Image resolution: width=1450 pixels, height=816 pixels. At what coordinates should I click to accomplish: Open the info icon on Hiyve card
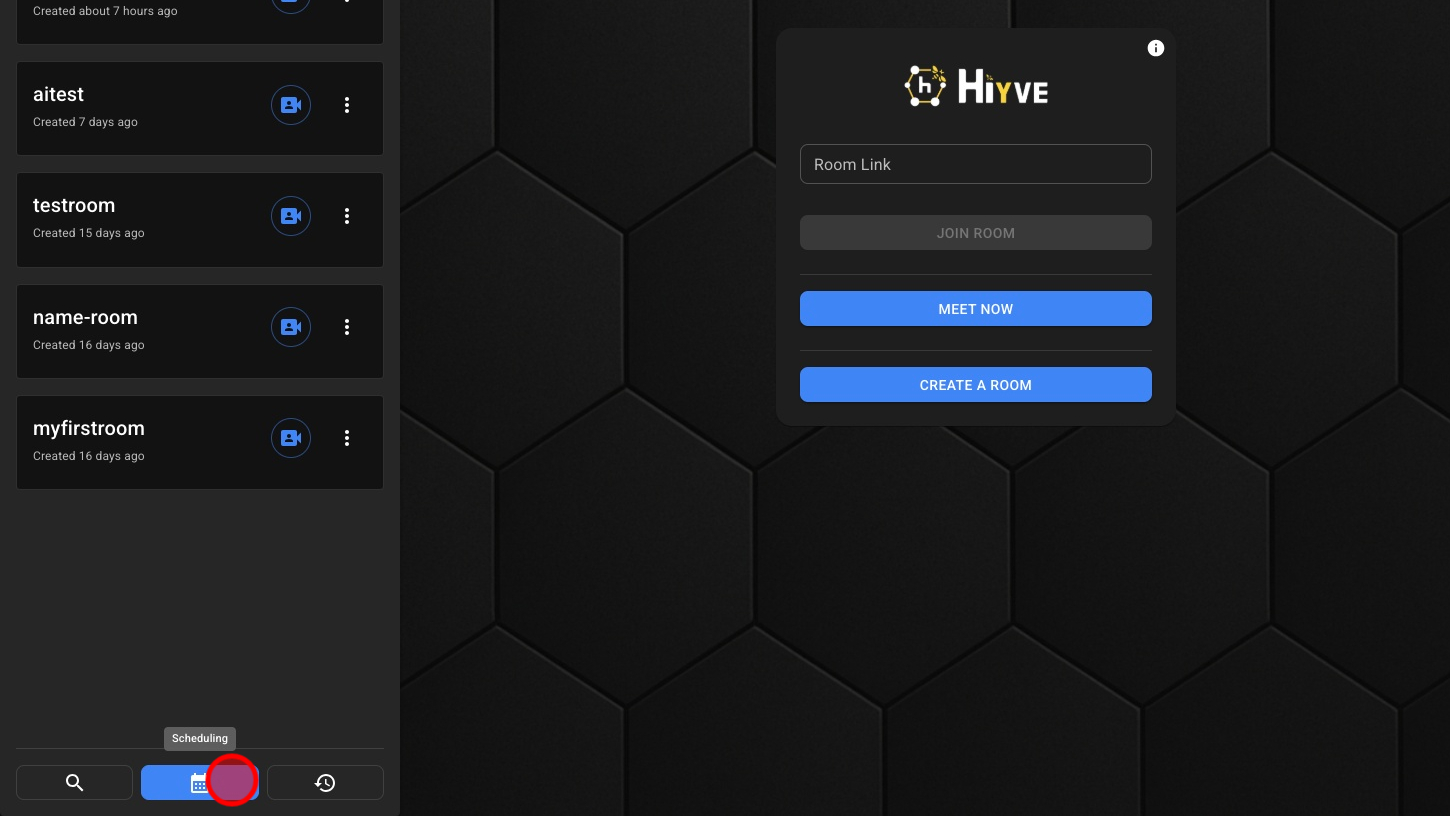click(1156, 48)
